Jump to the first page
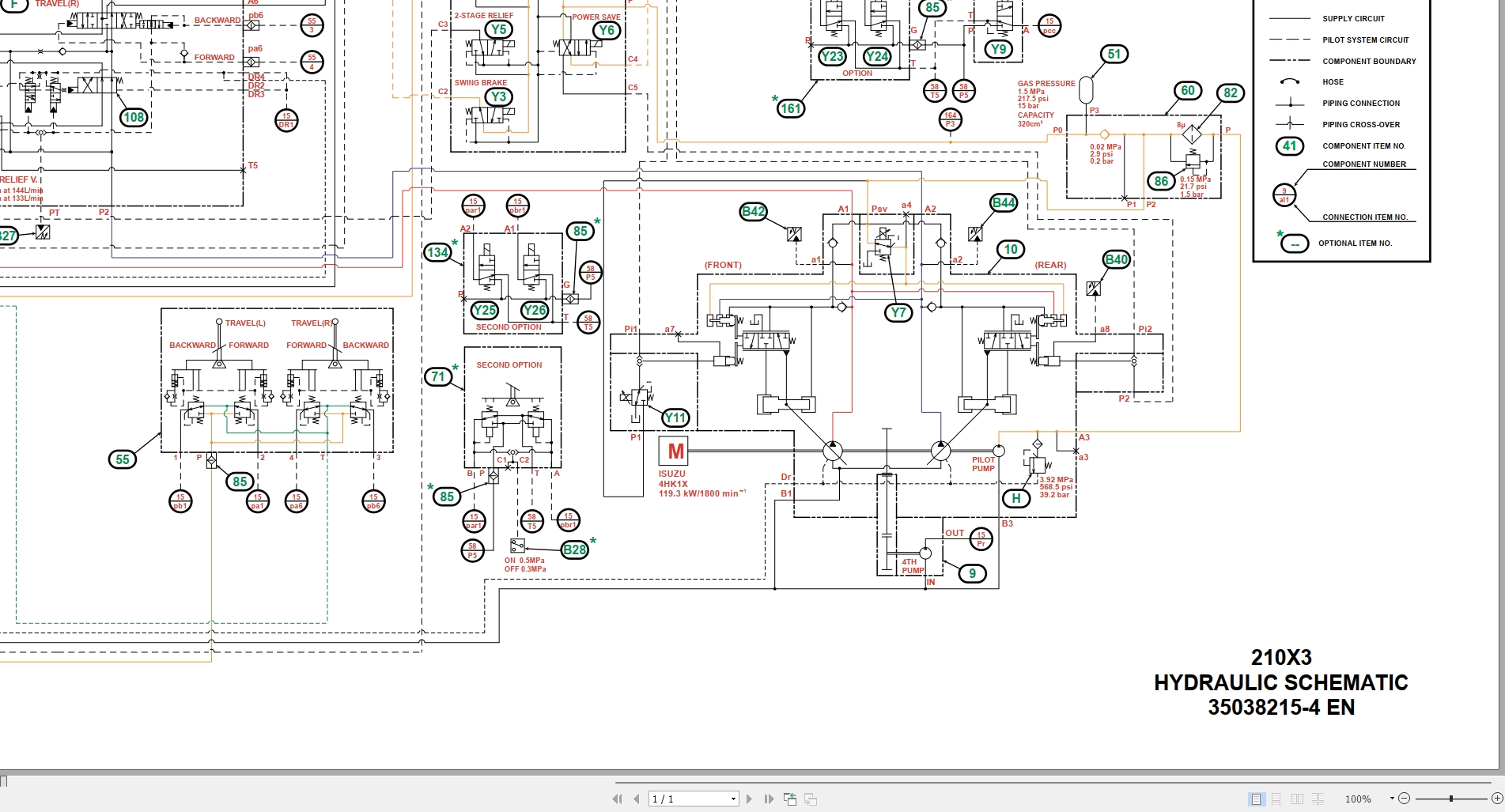Viewport: 1505px width, 812px height. [618, 799]
